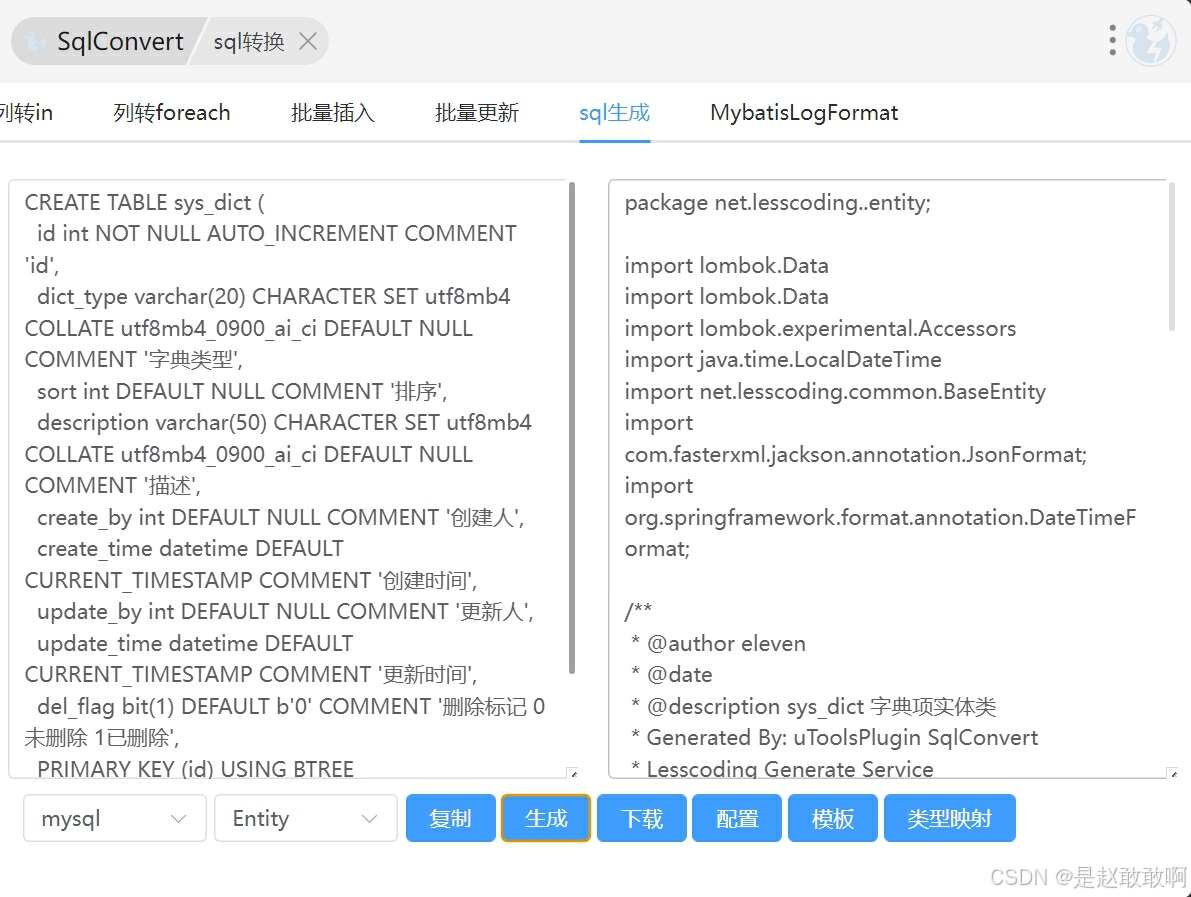Open the 类型映射 type mapping button

pos(949,818)
